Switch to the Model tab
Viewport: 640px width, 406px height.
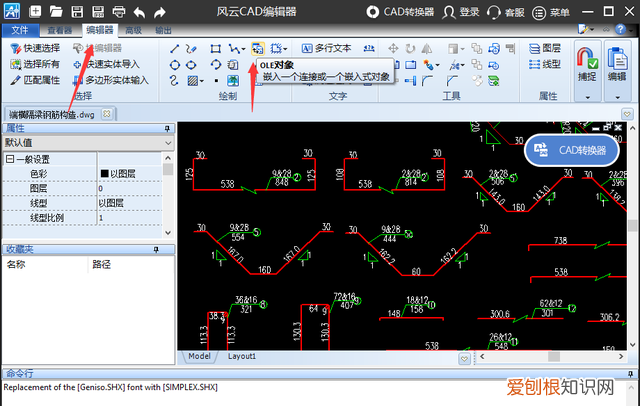(x=199, y=356)
